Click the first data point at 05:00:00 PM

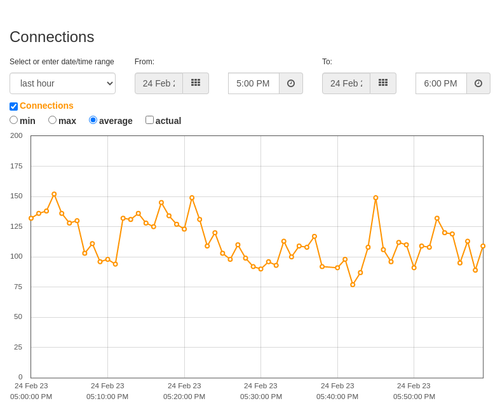tap(31, 218)
